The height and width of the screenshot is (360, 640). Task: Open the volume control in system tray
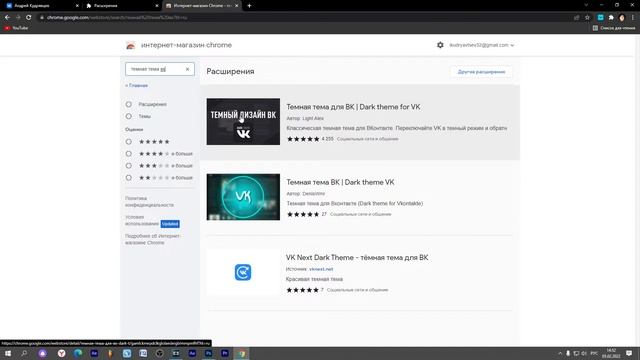(584, 353)
